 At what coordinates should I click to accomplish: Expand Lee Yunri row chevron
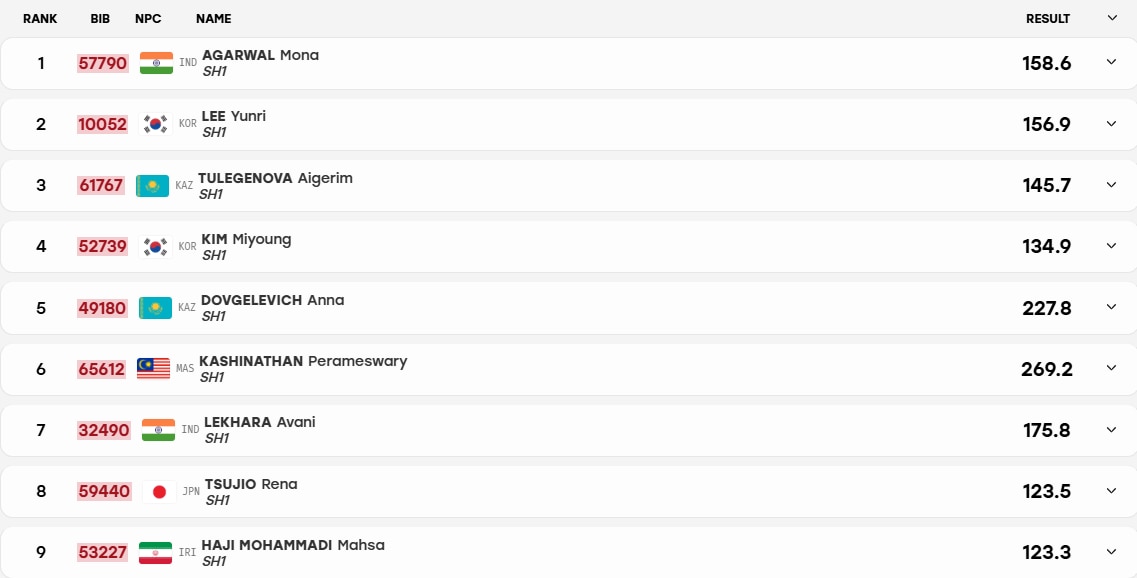tap(1111, 123)
